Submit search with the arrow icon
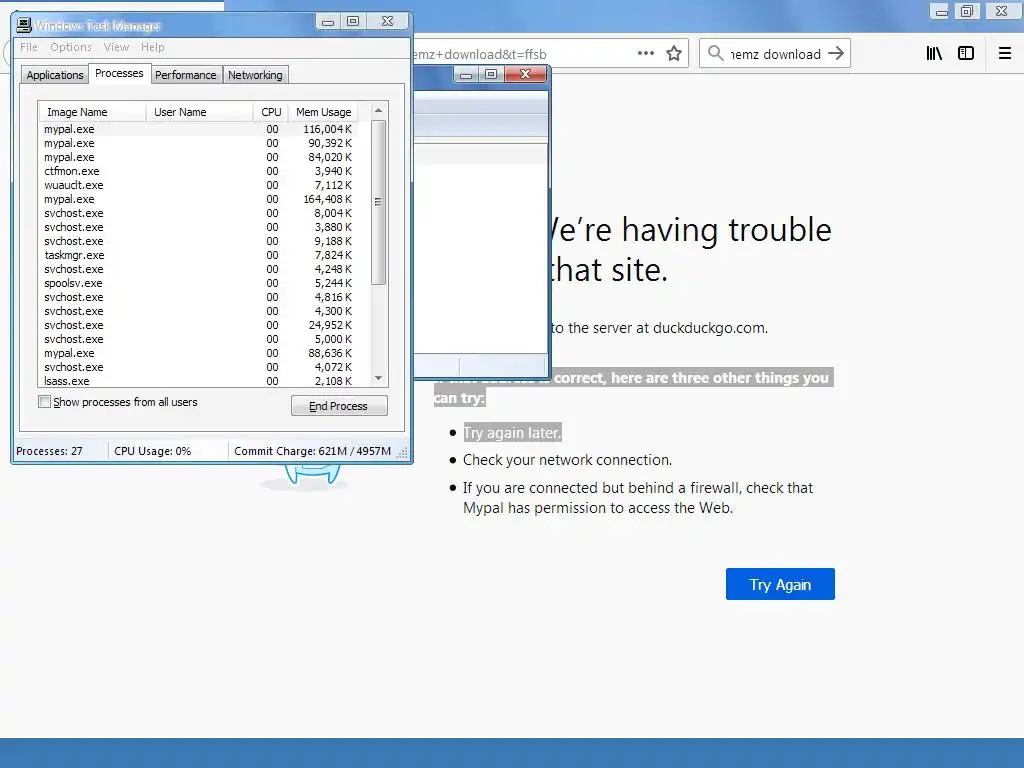Screen dimensions: 1024x768 (835, 54)
